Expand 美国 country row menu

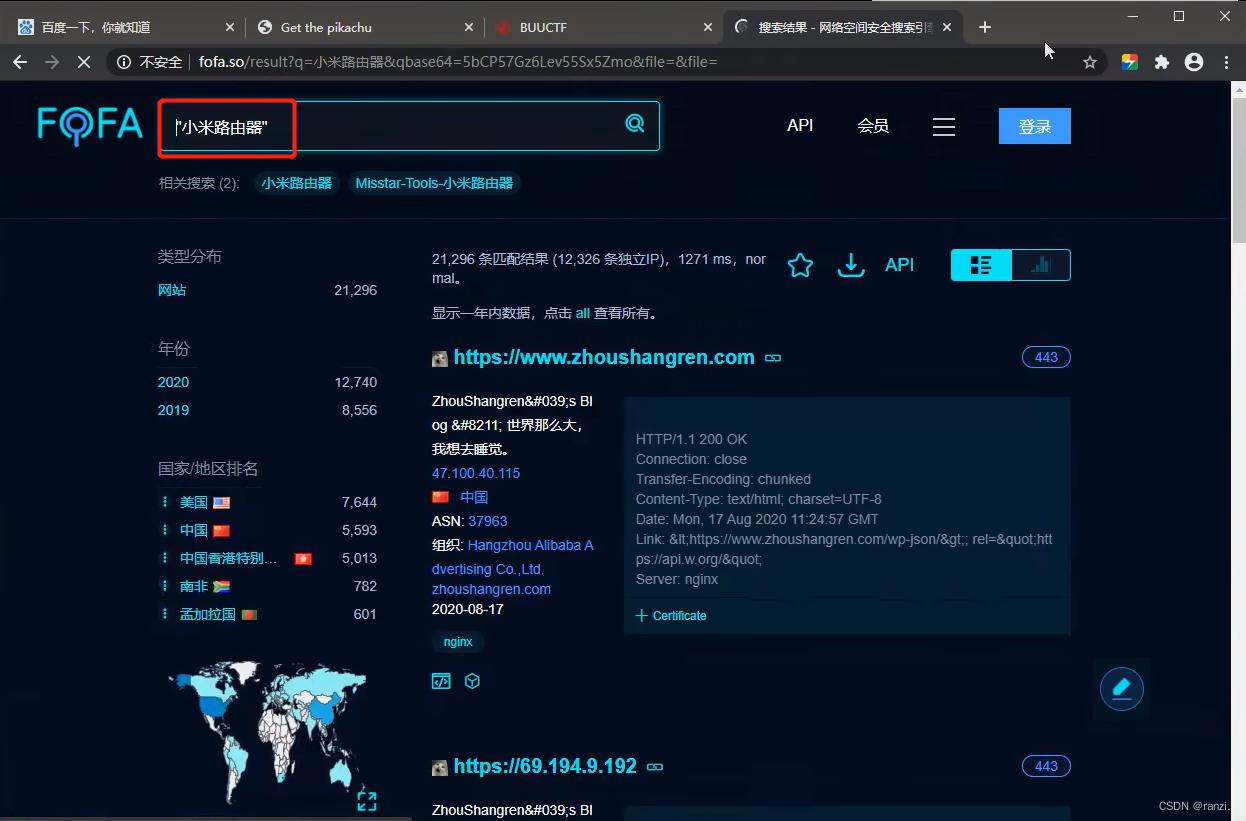pyautogui.click(x=165, y=502)
